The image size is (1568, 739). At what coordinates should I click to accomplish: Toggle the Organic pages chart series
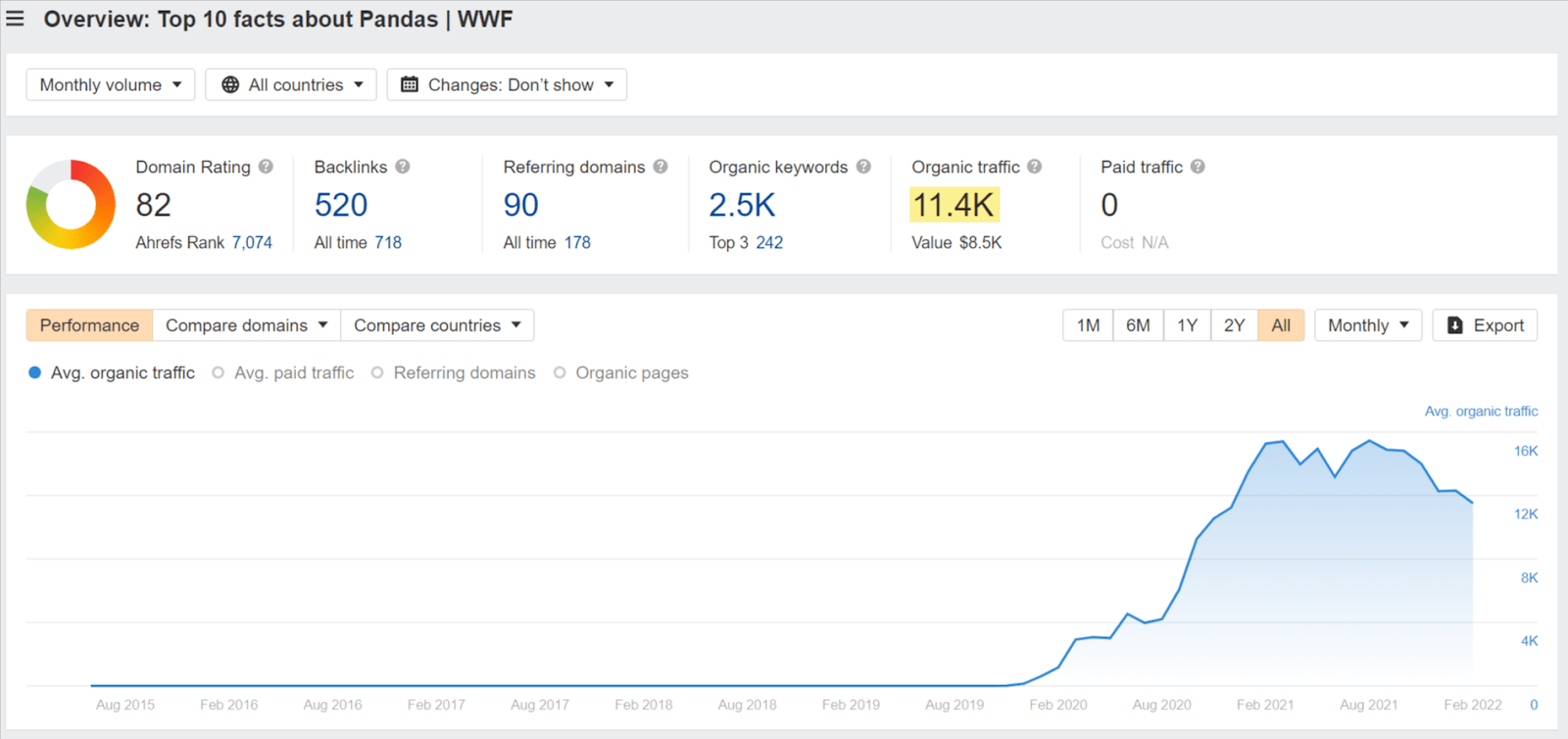(621, 372)
